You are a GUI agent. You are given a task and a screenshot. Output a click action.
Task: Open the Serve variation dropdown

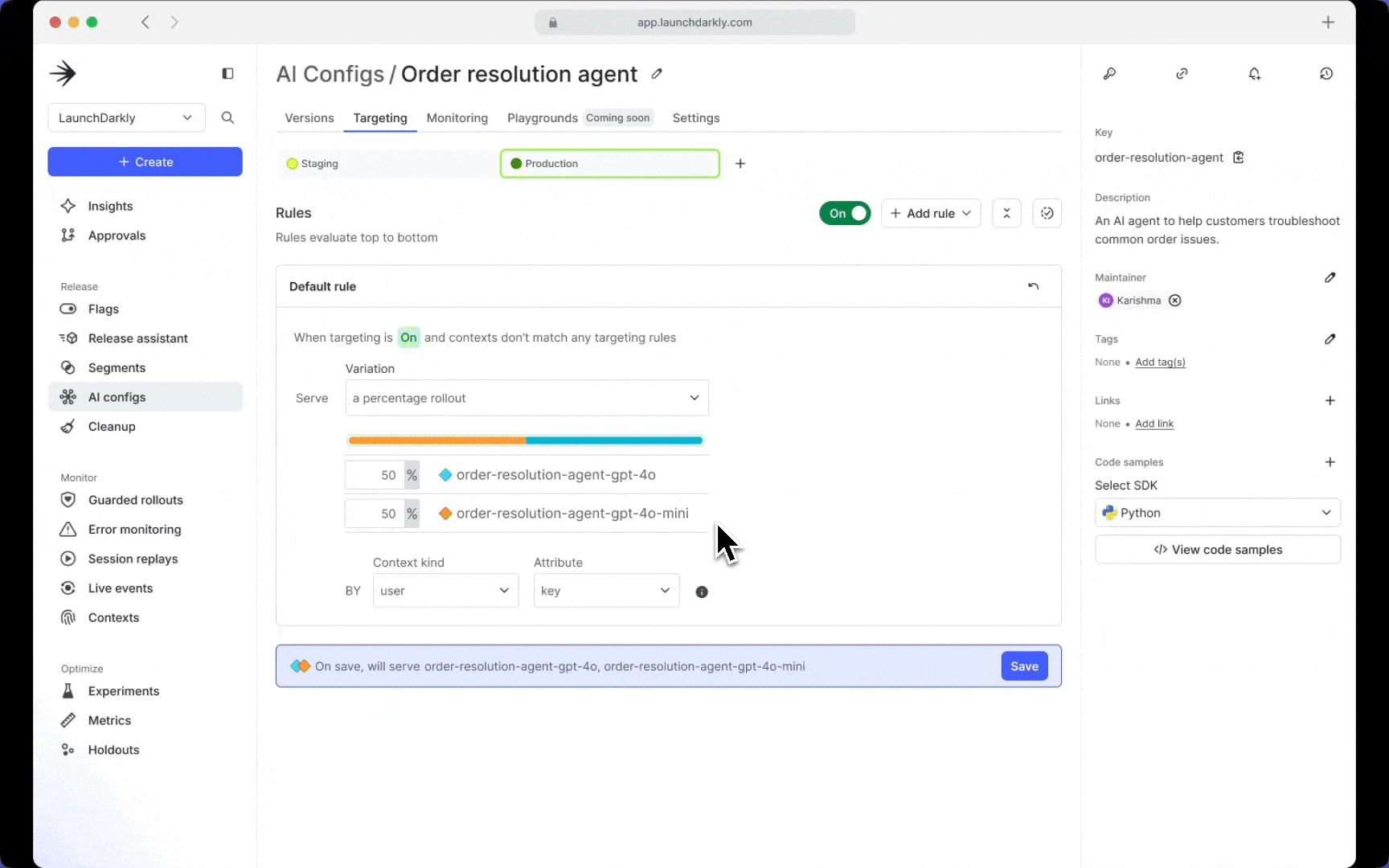pos(527,398)
